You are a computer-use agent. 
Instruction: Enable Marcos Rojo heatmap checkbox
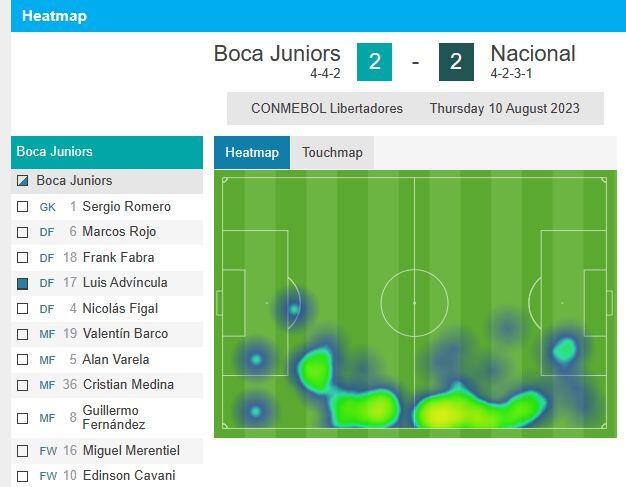tap(23, 232)
